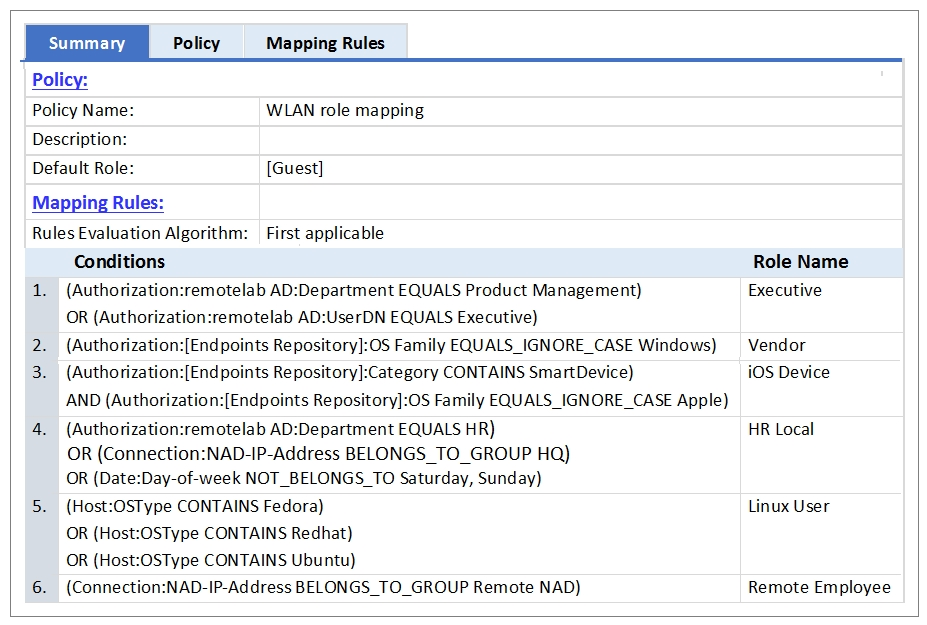
Task: Select the WLAN role mapping policy name value
Action: pos(345,110)
